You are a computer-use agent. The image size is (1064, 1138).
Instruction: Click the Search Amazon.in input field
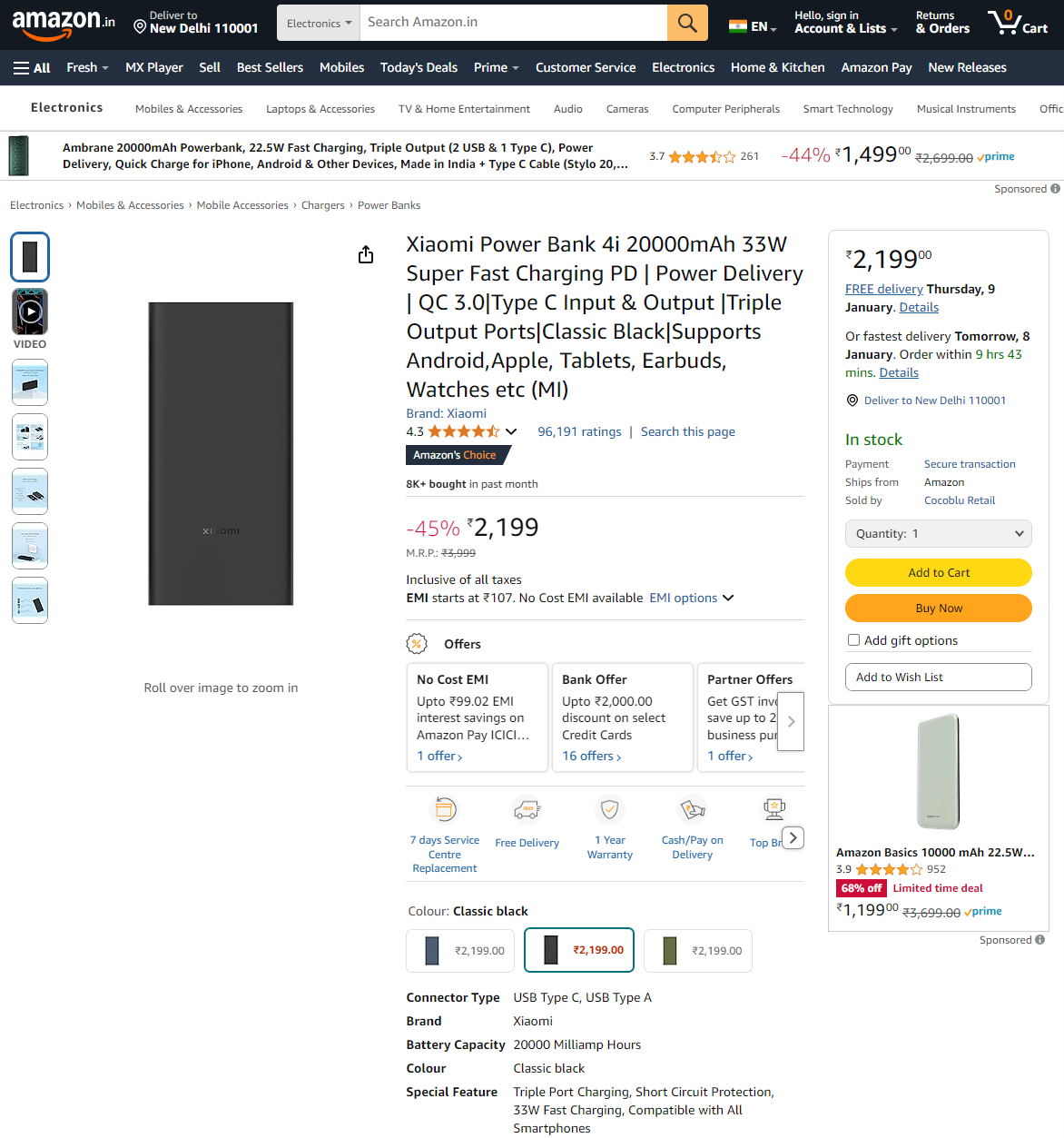[x=514, y=23]
